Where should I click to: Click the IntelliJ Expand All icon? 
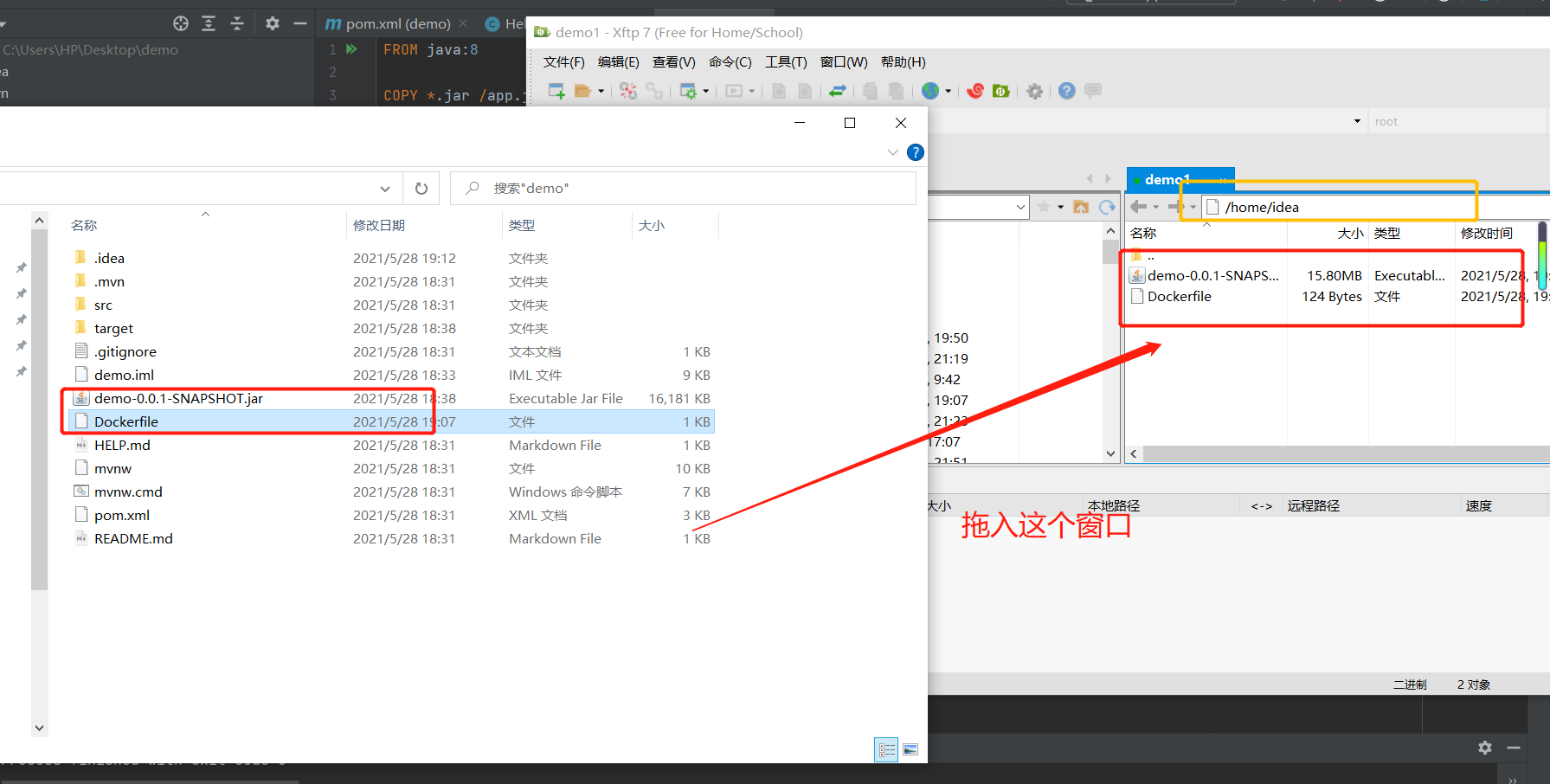pos(209,23)
